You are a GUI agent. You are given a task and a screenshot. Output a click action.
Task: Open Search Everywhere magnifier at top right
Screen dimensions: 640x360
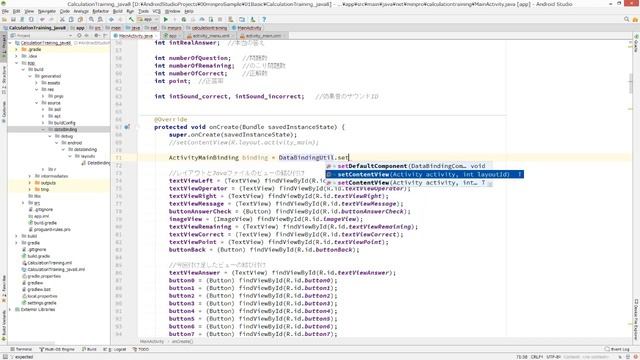pyautogui.click(x=626, y=19)
